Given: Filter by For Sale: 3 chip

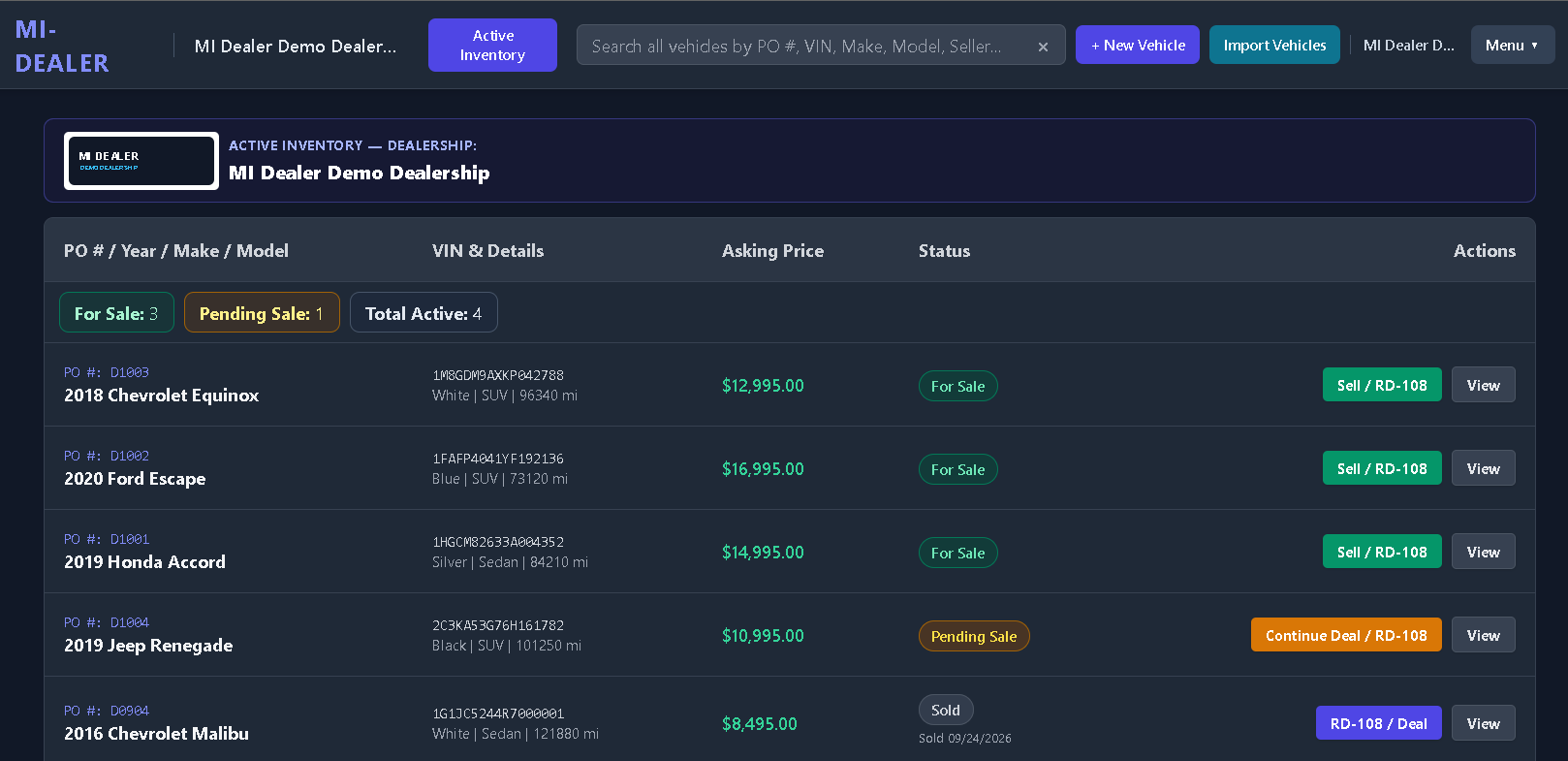Looking at the screenshot, I should (116, 312).
